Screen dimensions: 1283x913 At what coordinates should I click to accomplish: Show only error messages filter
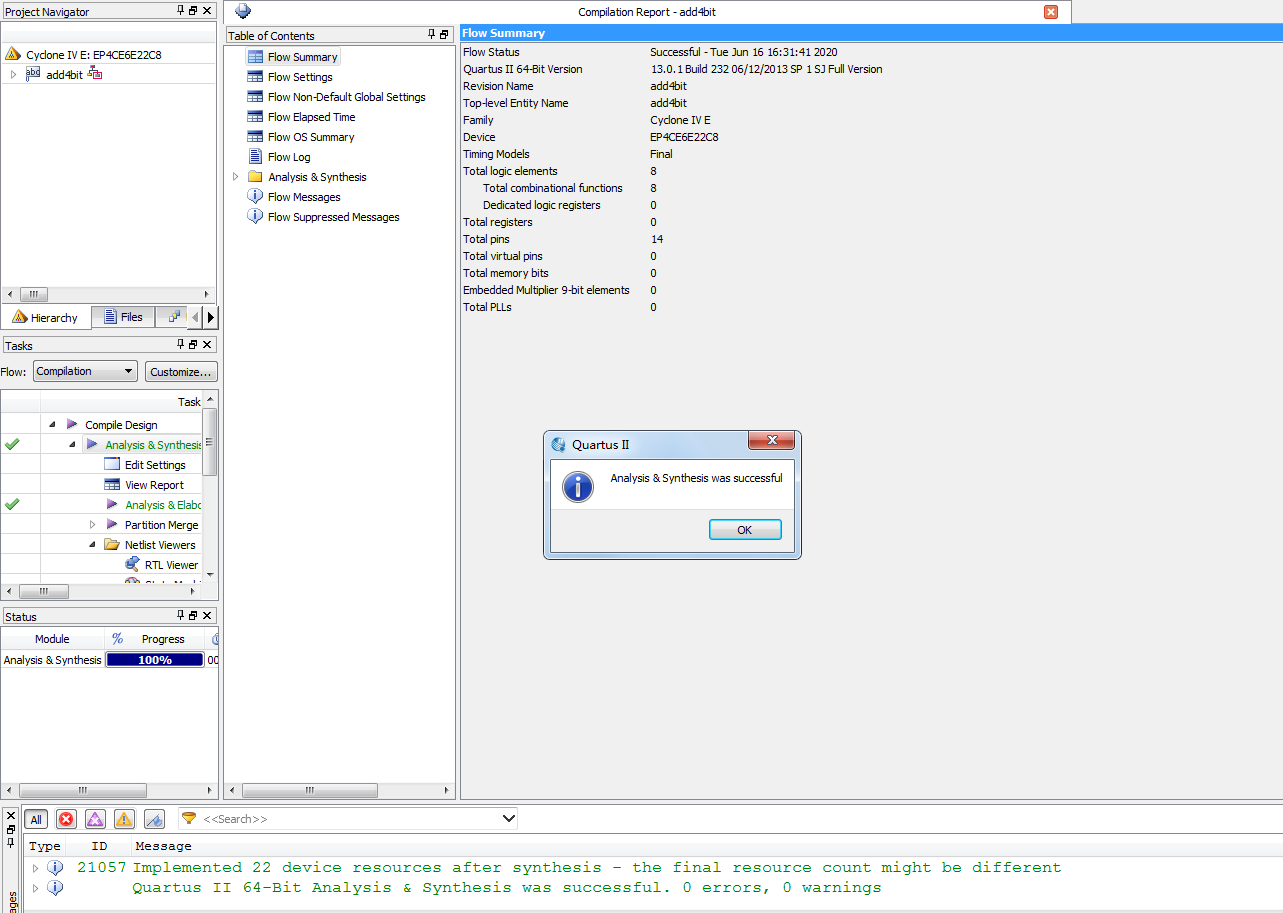click(66, 819)
